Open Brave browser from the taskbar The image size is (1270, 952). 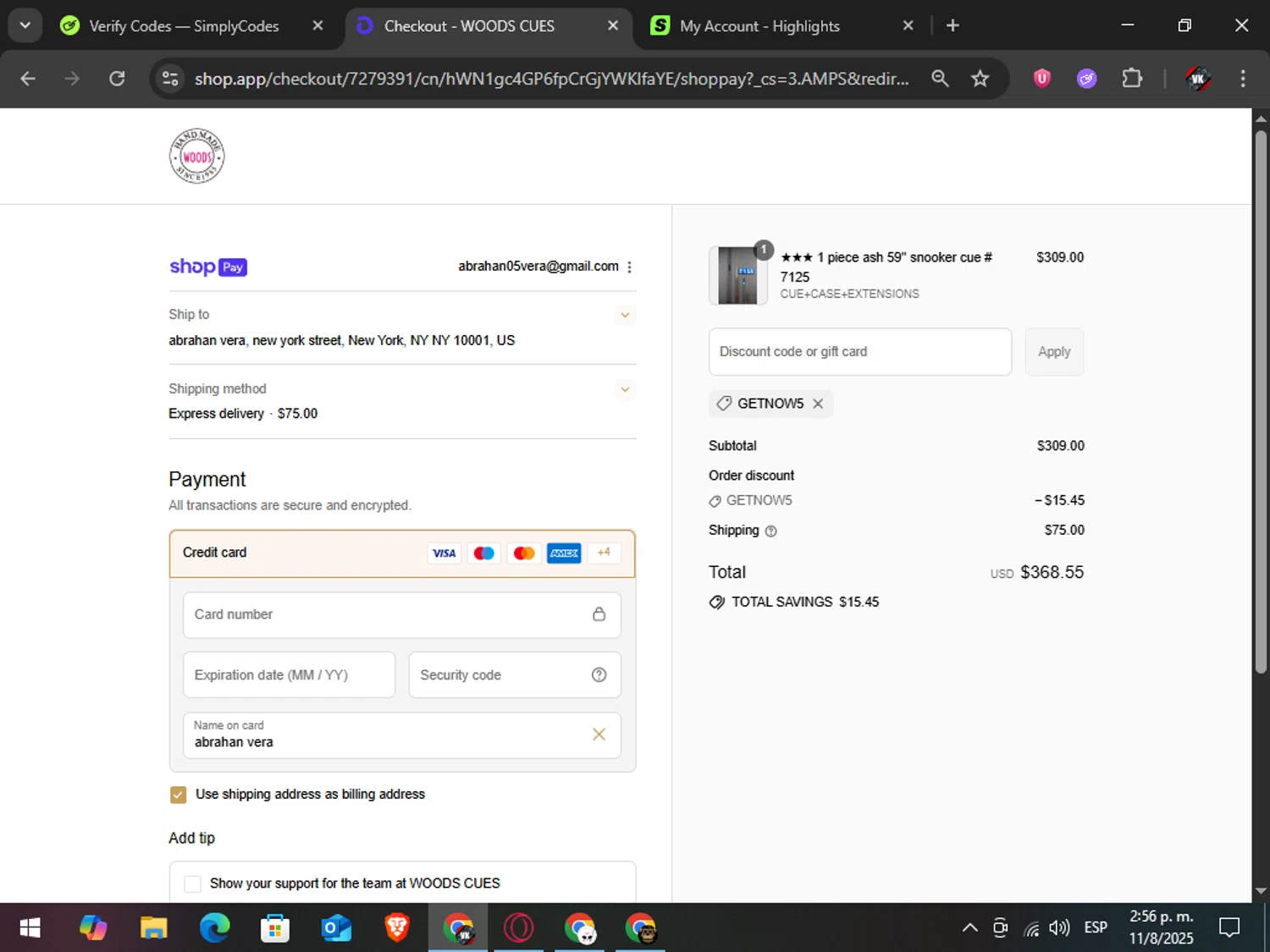(397, 928)
